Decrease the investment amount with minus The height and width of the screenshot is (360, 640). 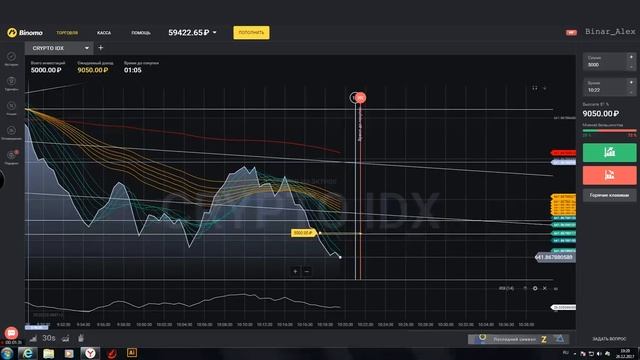[x=631, y=67]
